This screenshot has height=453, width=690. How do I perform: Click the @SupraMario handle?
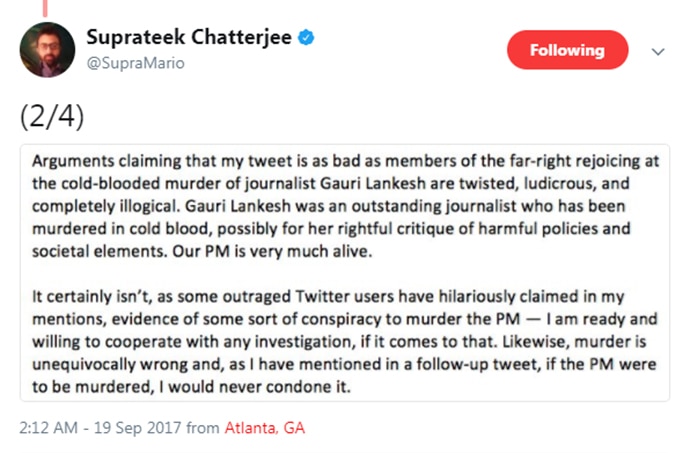(135, 62)
